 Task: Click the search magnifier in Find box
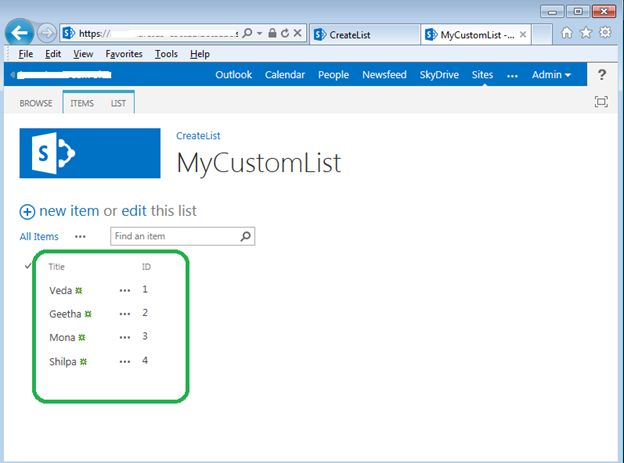(x=246, y=236)
